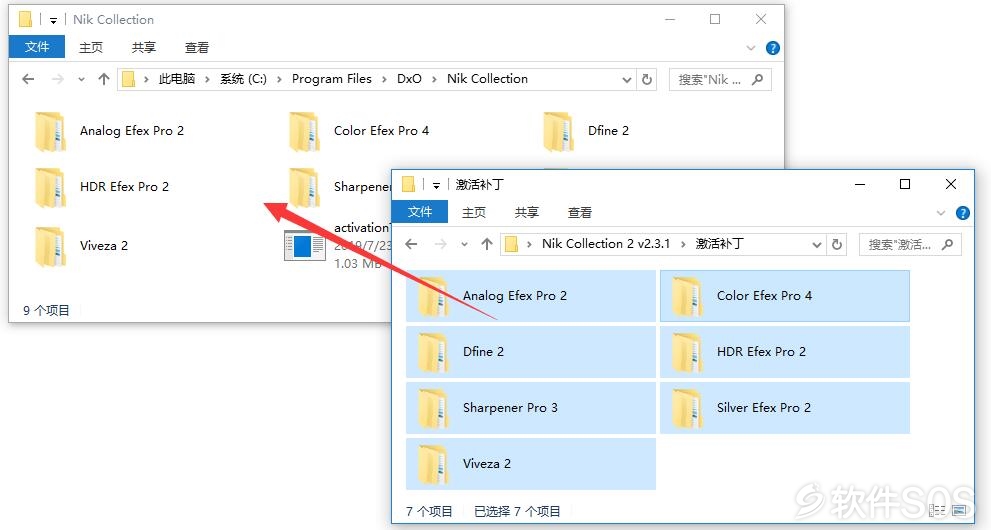This screenshot has height=530, width=991.
Task: Go back in 激活补丁 window
Action: (411, 244)
